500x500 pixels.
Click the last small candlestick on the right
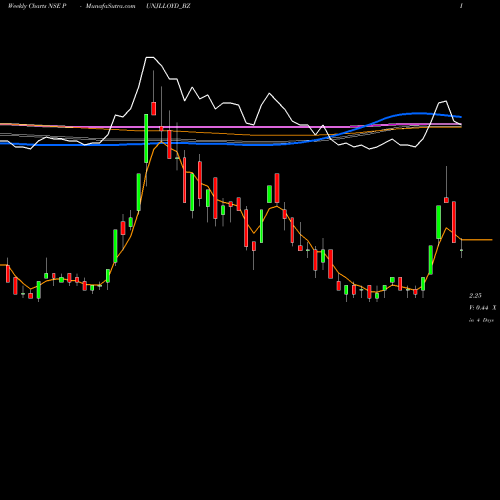[461, 250]
